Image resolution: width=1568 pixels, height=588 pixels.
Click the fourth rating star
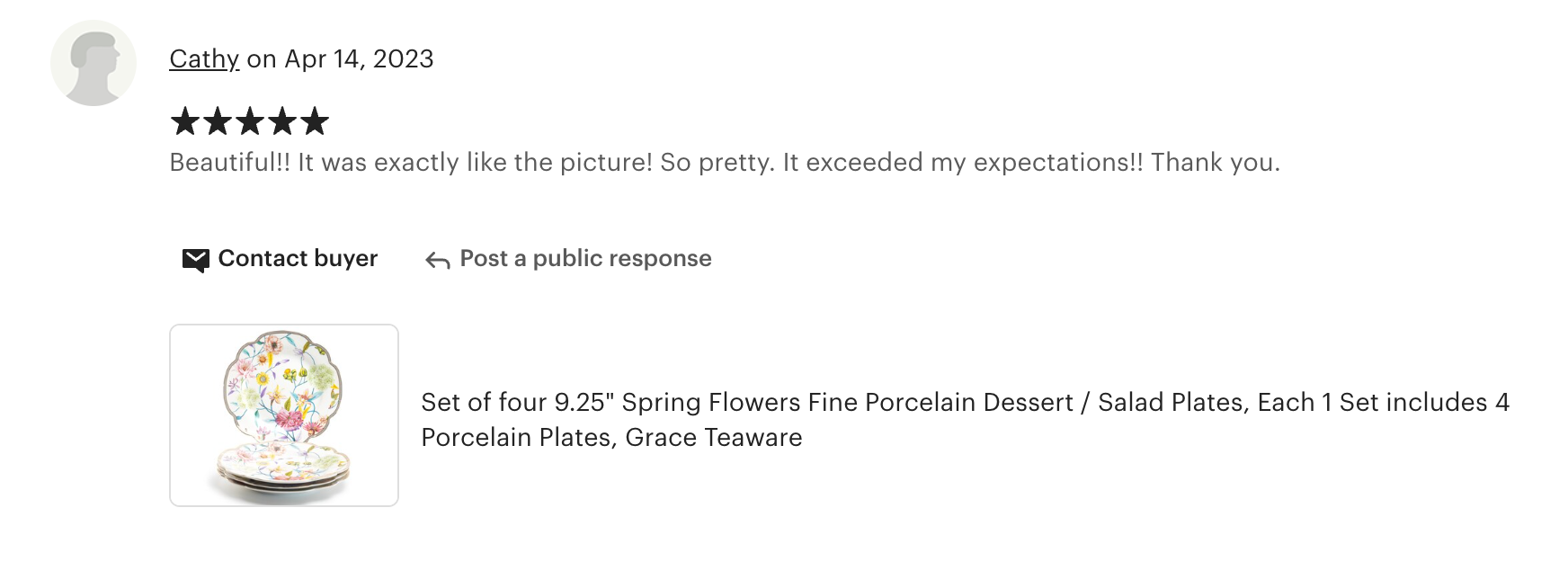(x=282, y=121)
